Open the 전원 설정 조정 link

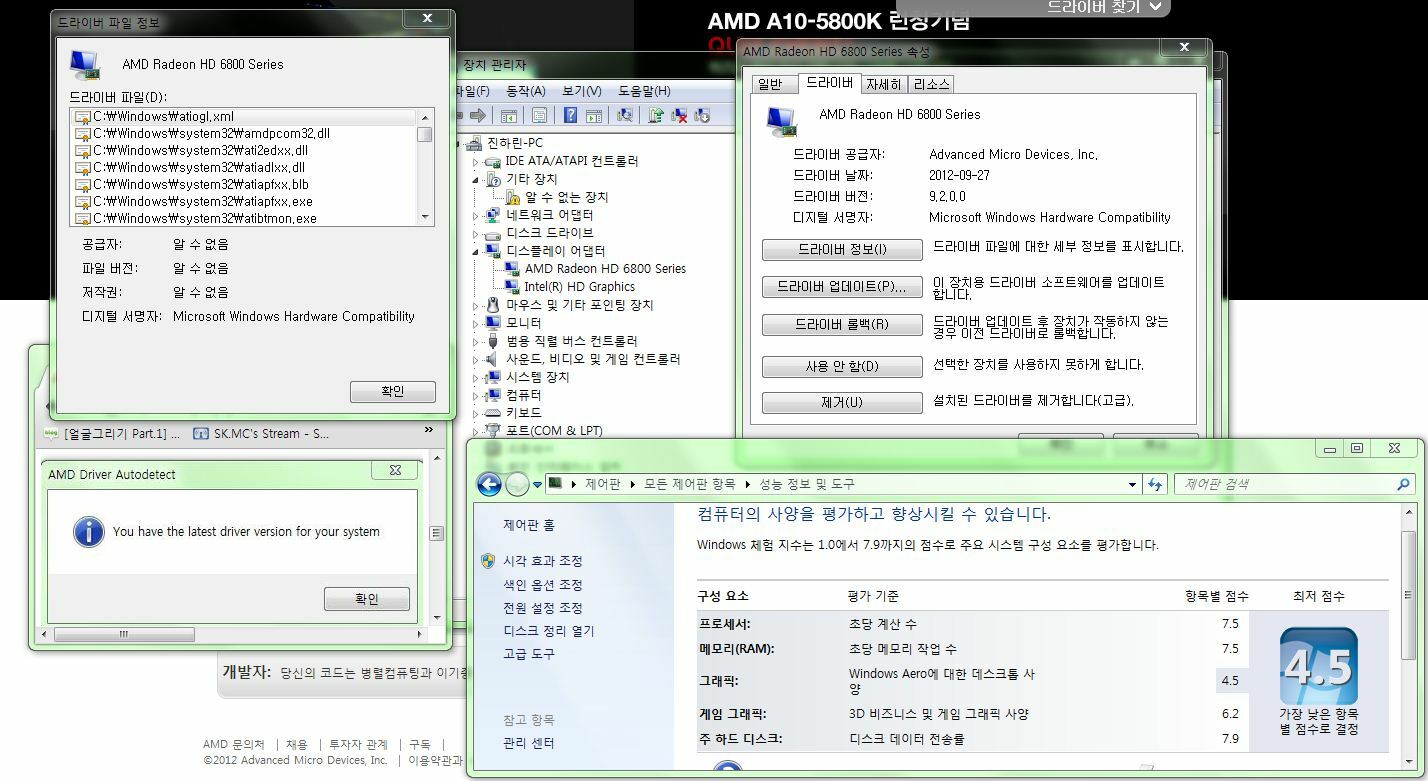(542, 608)
